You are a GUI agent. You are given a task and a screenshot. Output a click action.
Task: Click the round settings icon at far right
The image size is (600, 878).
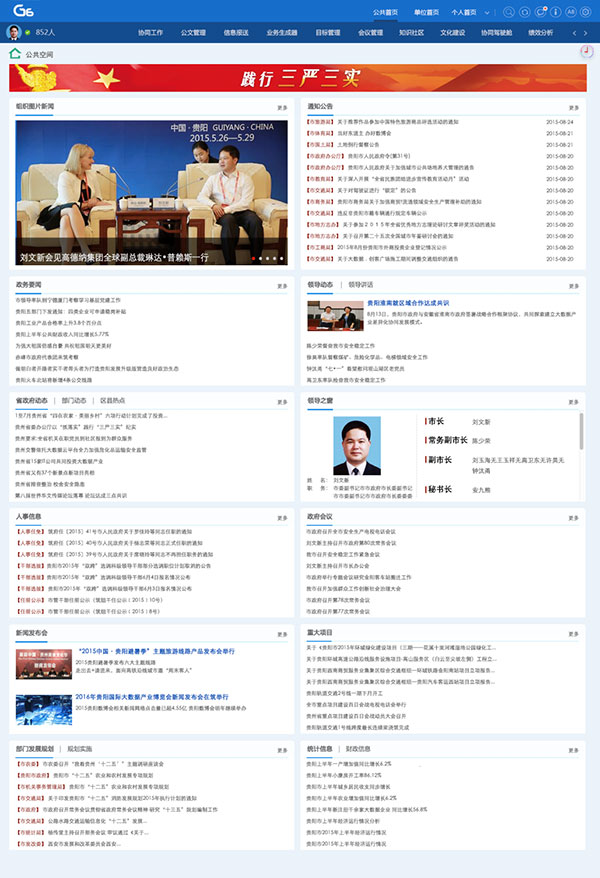tap(586, 12)
